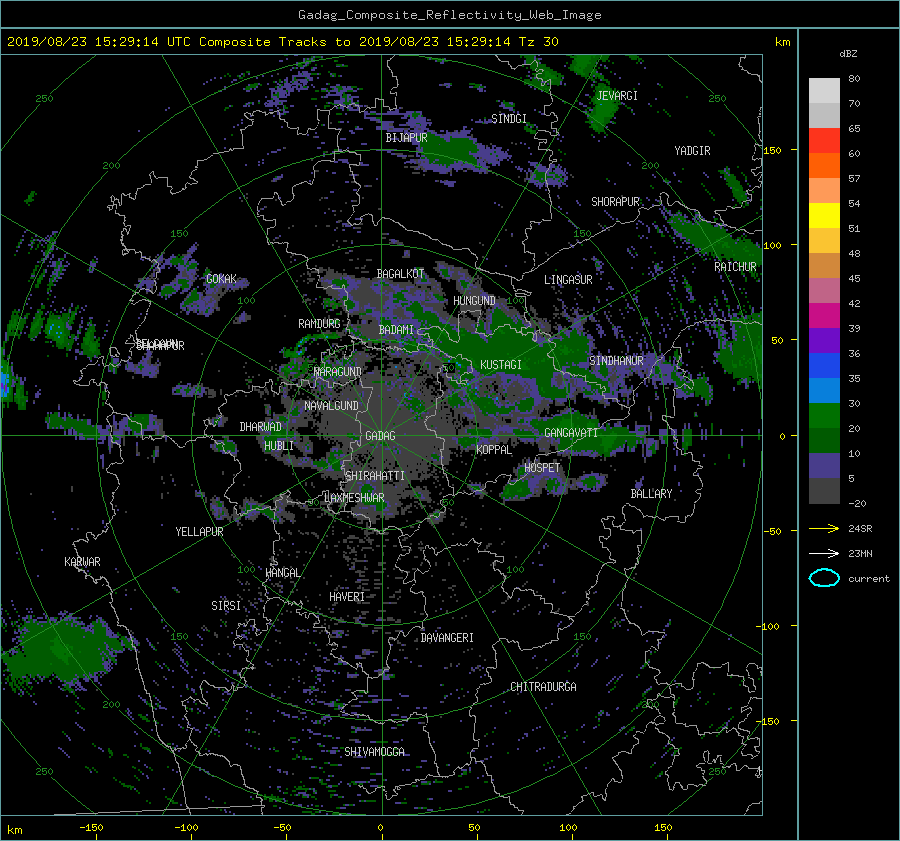900x841 pixels.
Task: Select the red 60-65 dBZ color swatch
Action: pyautogui.click(x=824, y=141)
